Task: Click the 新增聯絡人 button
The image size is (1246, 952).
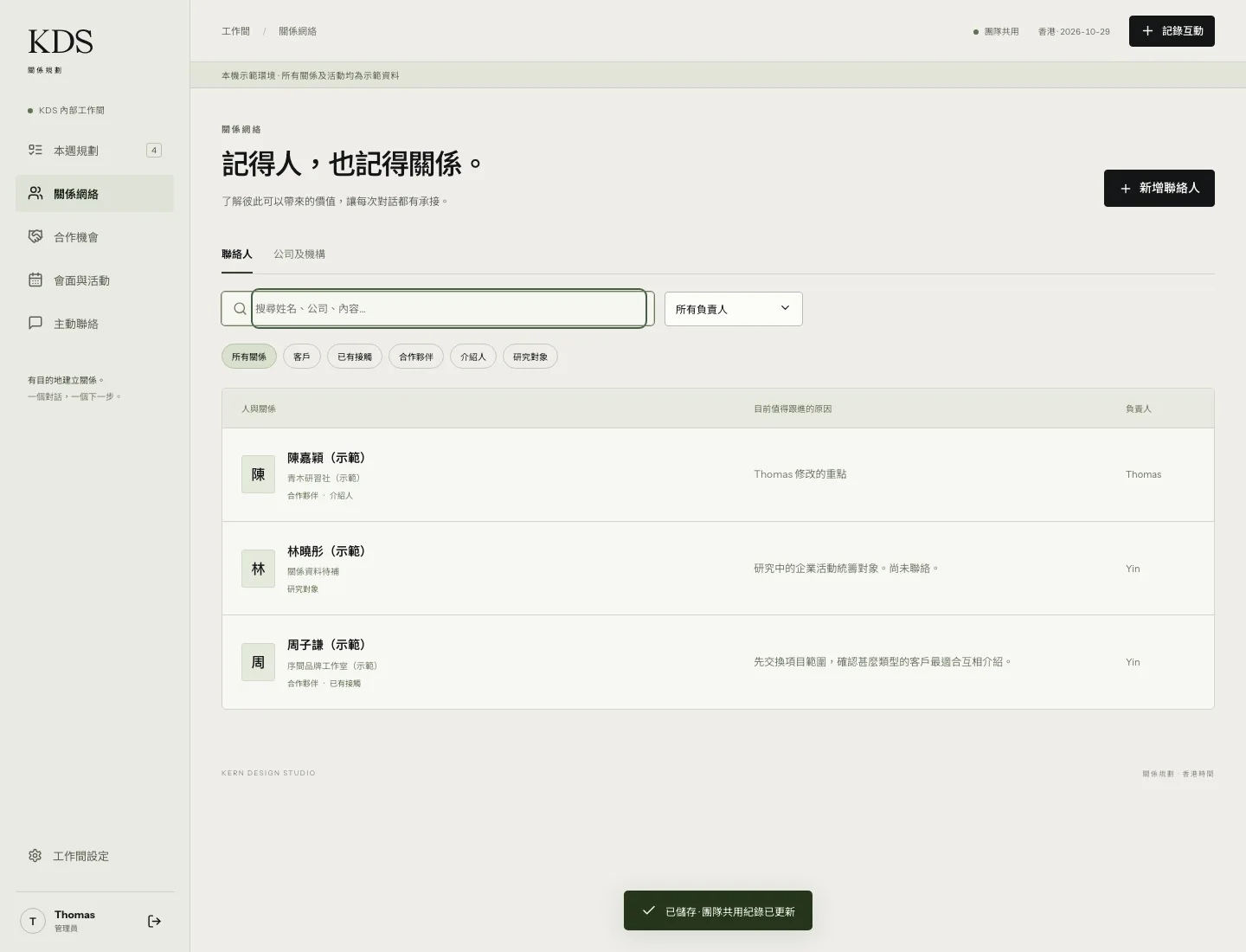Action: tap(1159, 188)
